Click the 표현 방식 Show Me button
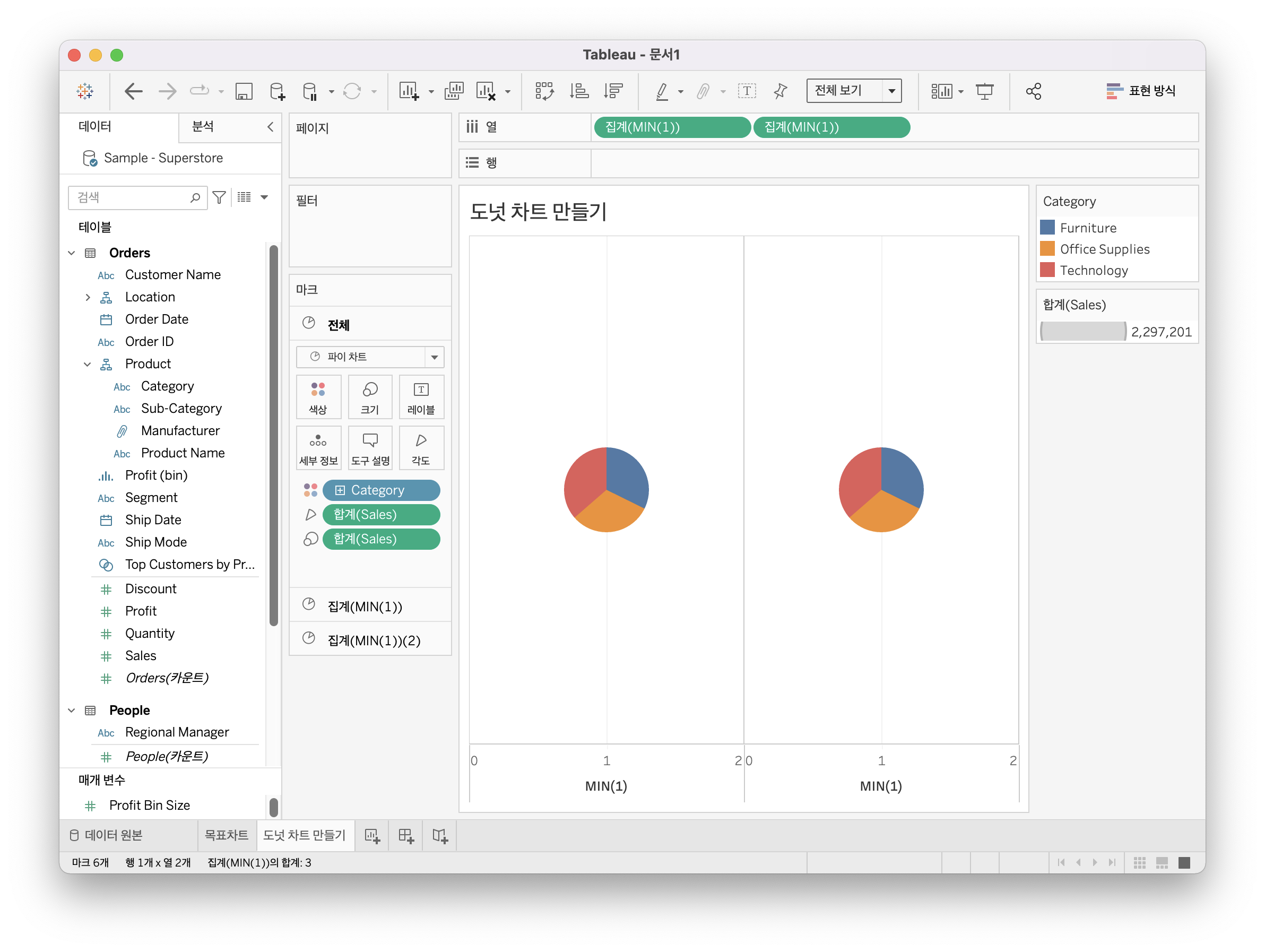 (1141, 91)
